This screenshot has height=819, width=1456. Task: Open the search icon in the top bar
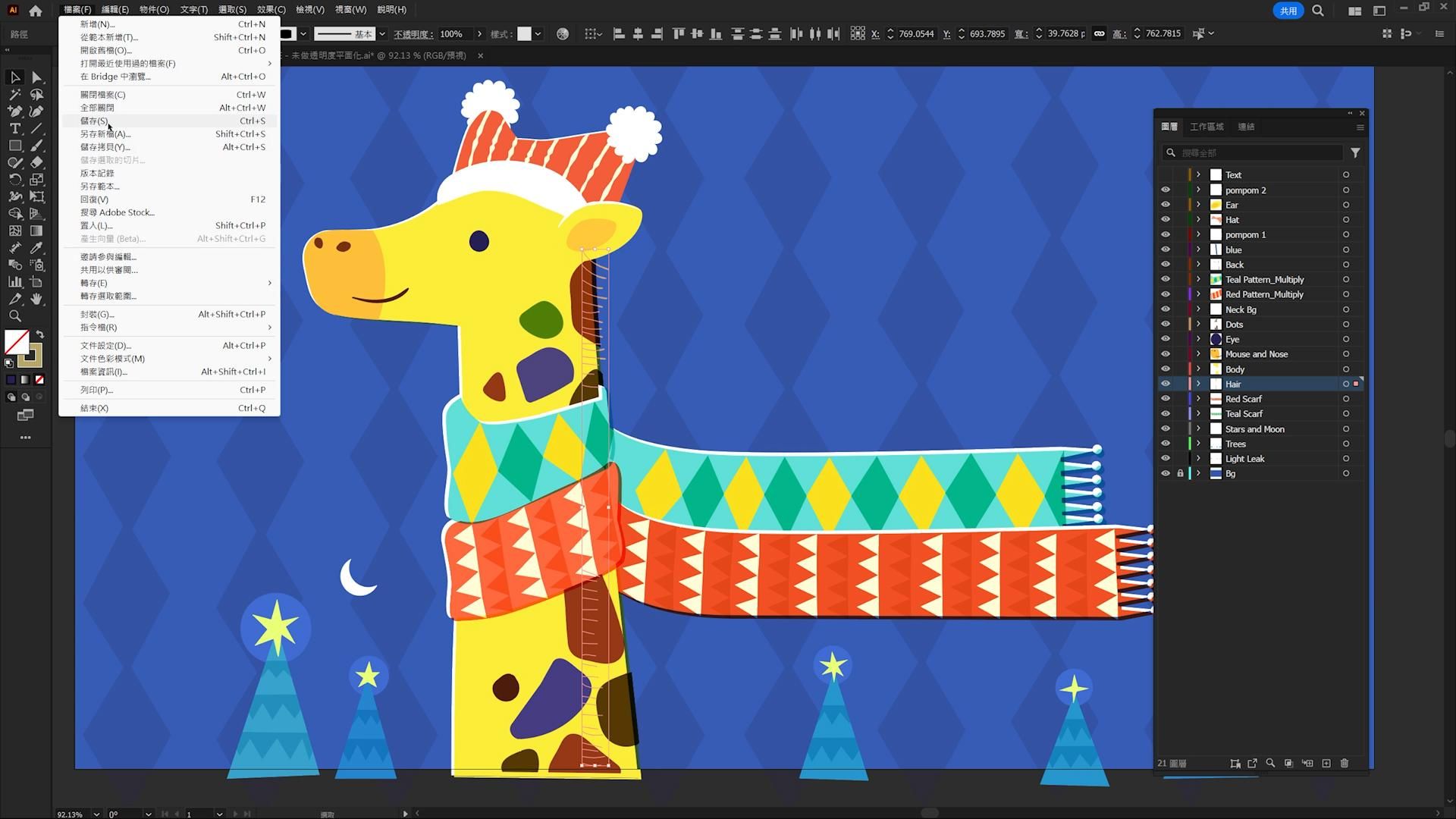pyautogui.click(x=1318, y=11)
